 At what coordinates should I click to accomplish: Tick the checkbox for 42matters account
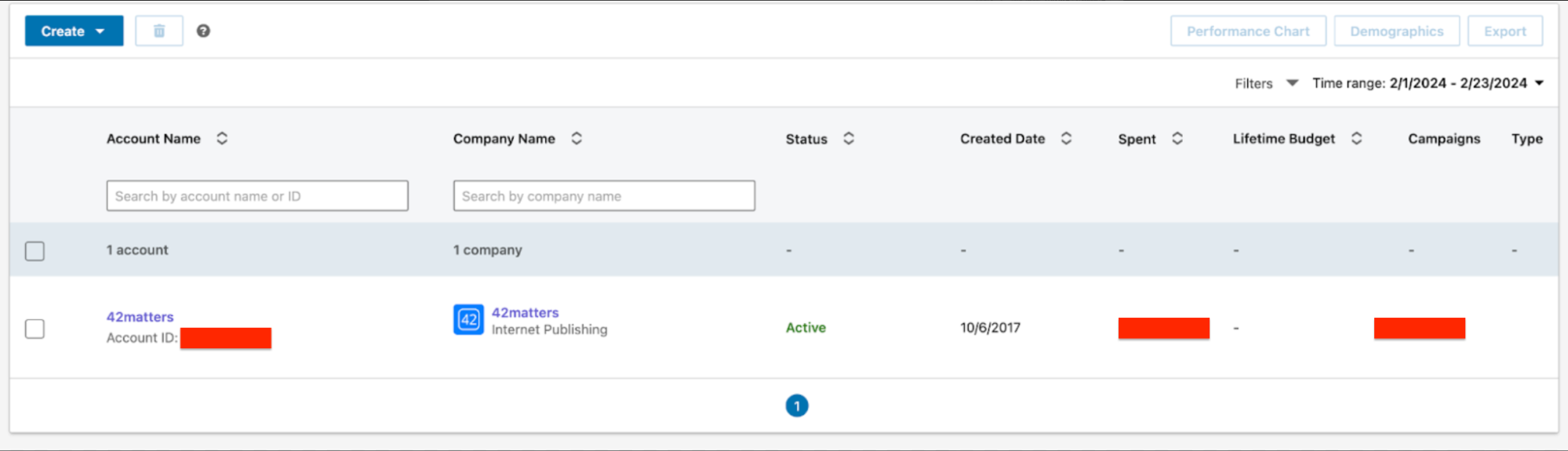(35, 329)
